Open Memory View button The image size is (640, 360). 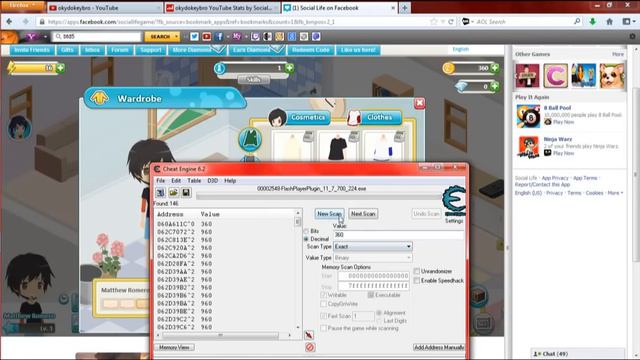(174, 347)
